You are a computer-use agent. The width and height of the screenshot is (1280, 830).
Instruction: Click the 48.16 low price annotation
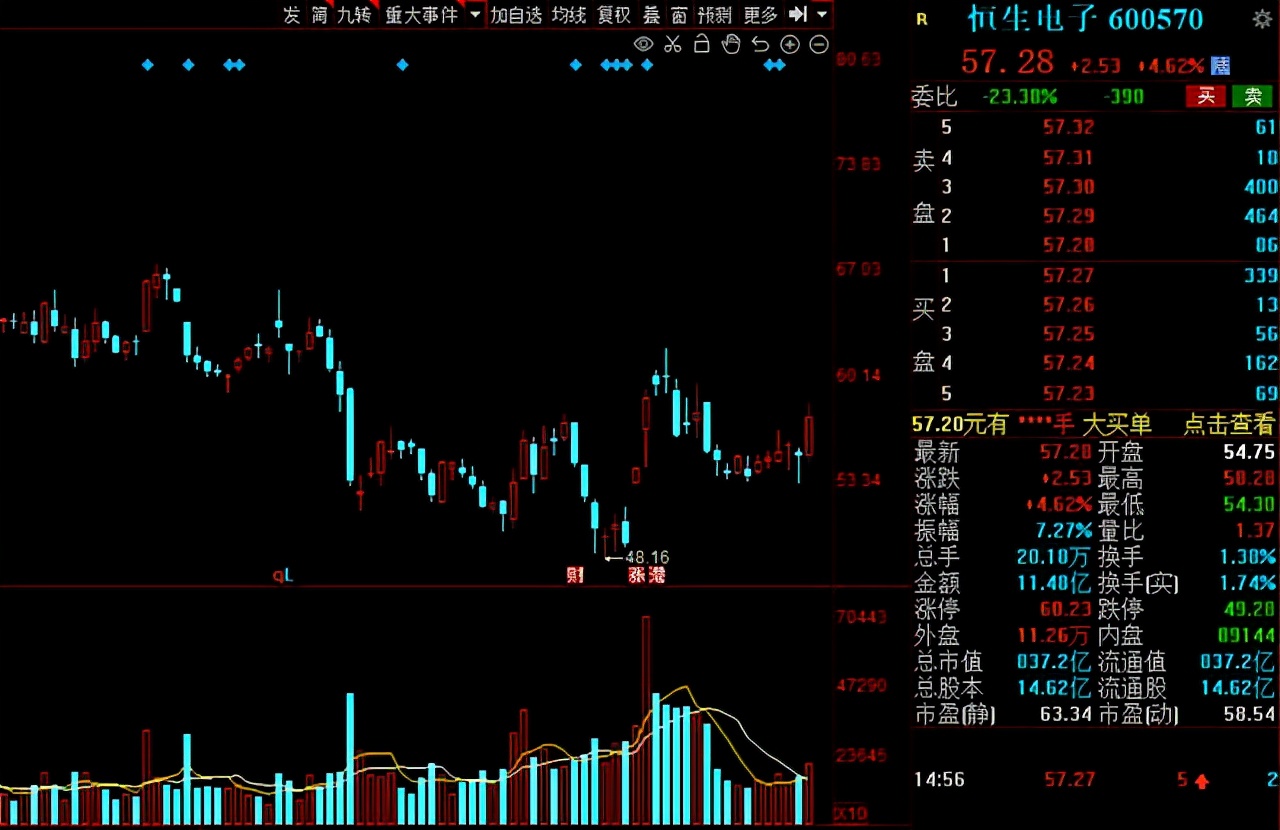pyautogui.click(x=647, y=557)
